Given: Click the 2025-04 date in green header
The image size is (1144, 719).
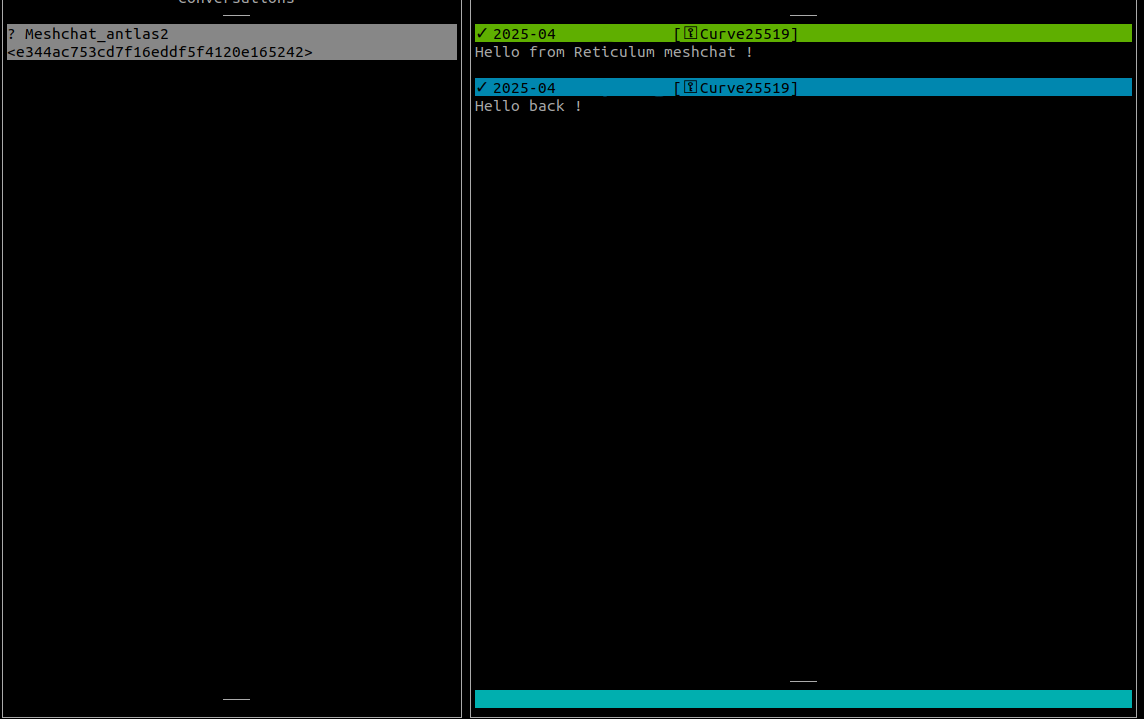Looking at the screenshot, I should [524, 34].
